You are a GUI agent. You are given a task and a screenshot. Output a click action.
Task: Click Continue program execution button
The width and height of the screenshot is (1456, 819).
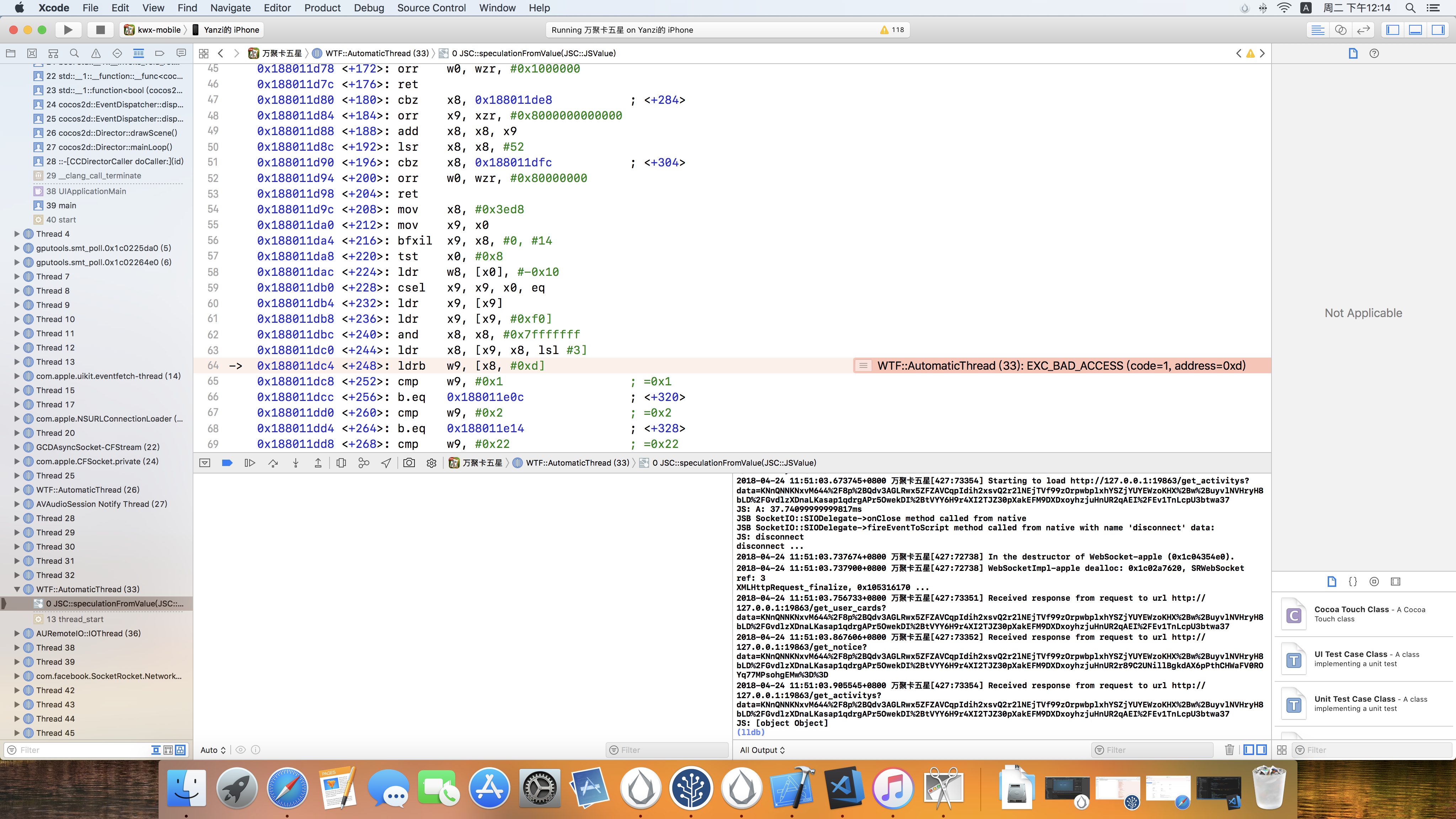[250, 463]
